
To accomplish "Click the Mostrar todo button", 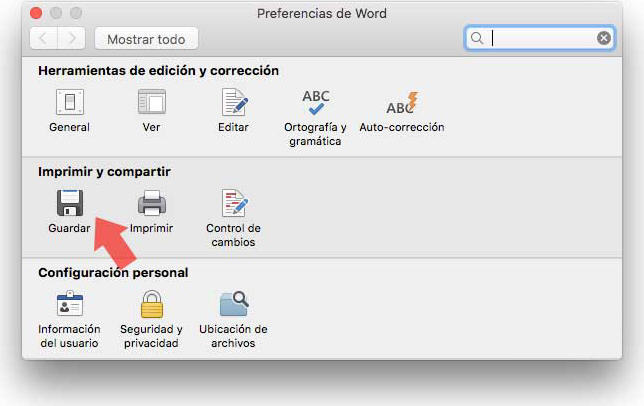I will 146,39.
